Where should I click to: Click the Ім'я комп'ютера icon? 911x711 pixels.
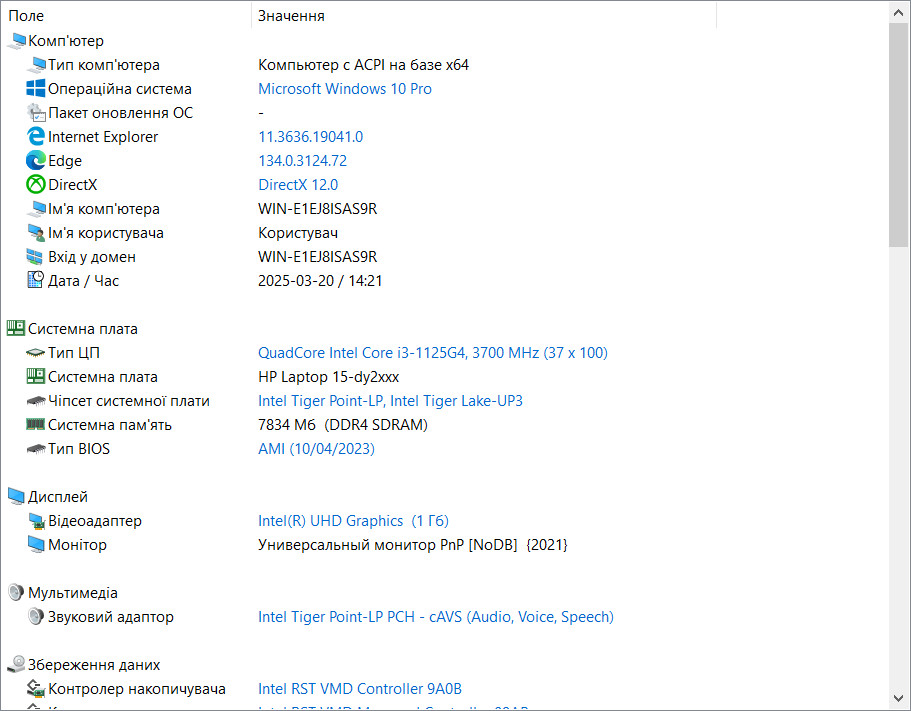click(x=36, y=209)
